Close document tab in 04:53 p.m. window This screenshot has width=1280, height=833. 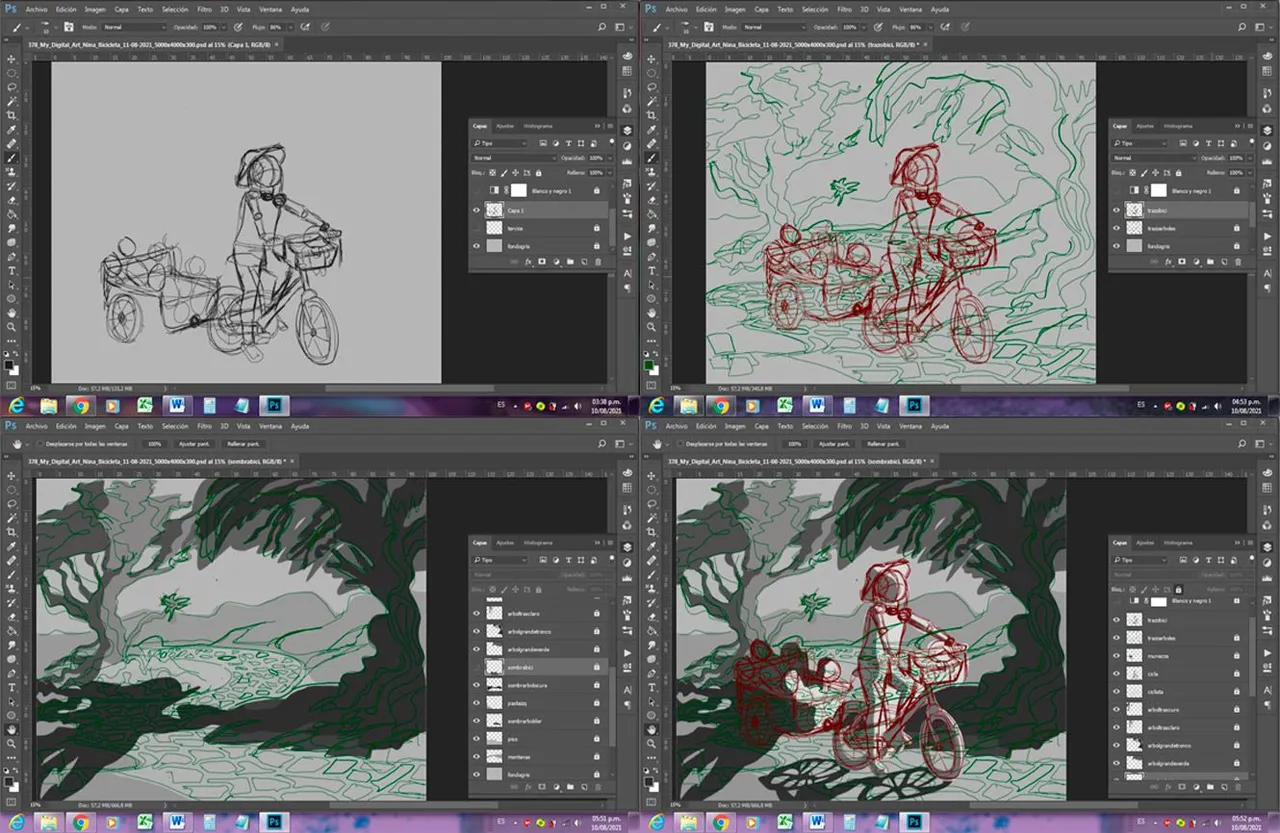(926, 44)
